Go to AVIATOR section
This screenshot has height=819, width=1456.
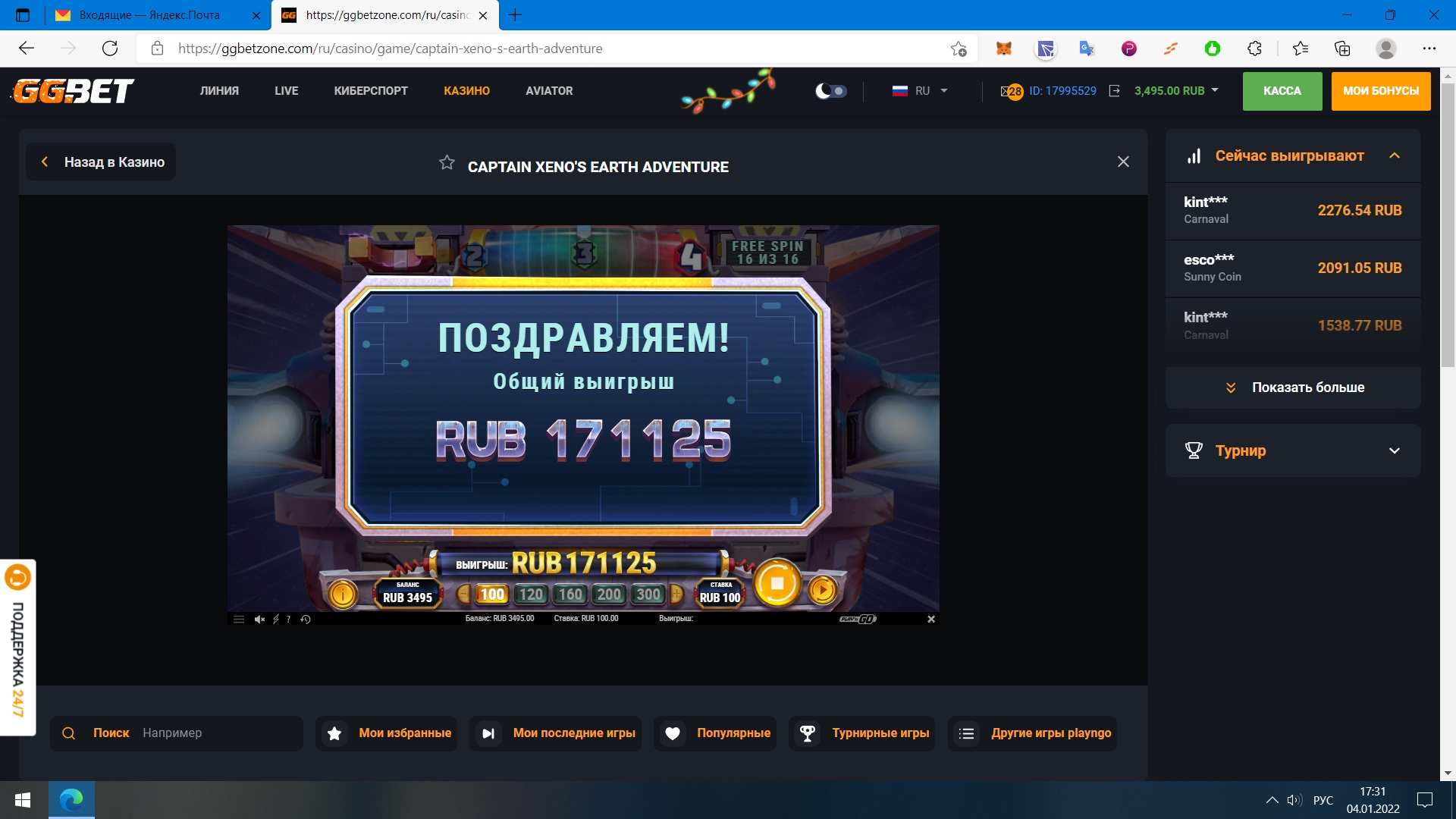[549, 91]
